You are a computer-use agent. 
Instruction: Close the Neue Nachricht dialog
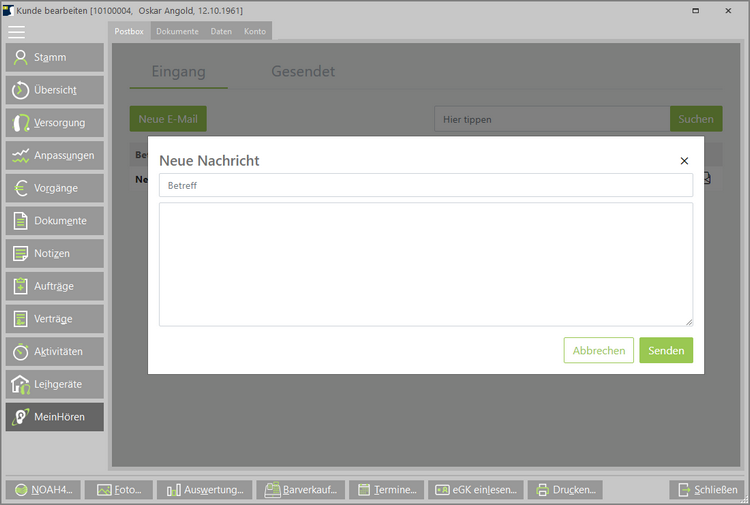coord(684,161)
